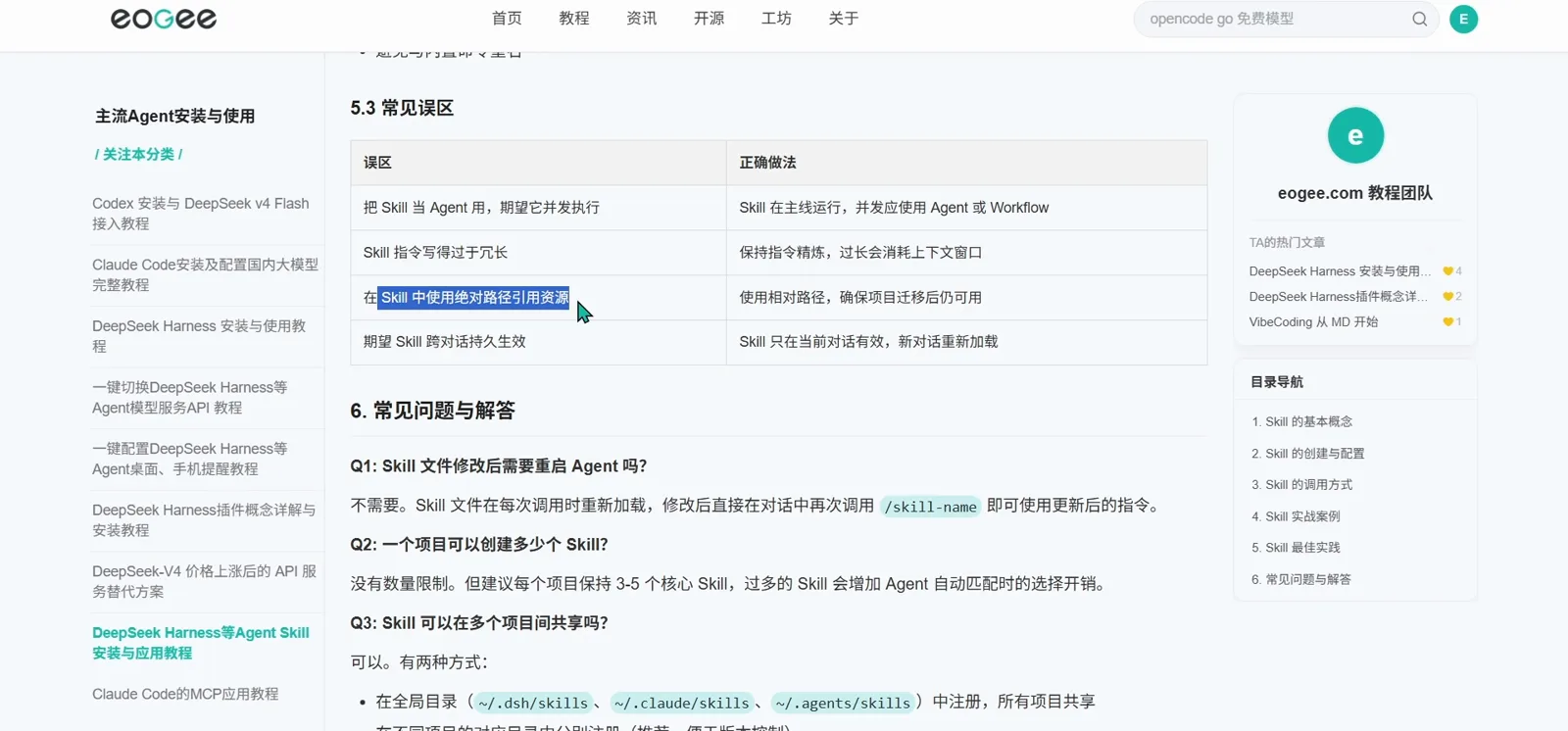The image size is (1568, 731).
Task: Open the green E user avatar
Action: 1463,19
